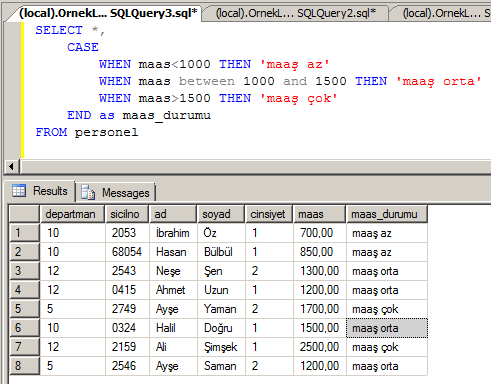Click the soyad cell Saman

[221, 366]
